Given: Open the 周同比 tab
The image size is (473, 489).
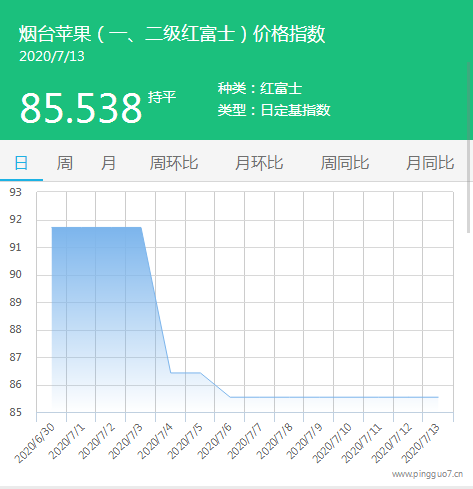Looking at the screenshot, I should [x=345, y=163].
